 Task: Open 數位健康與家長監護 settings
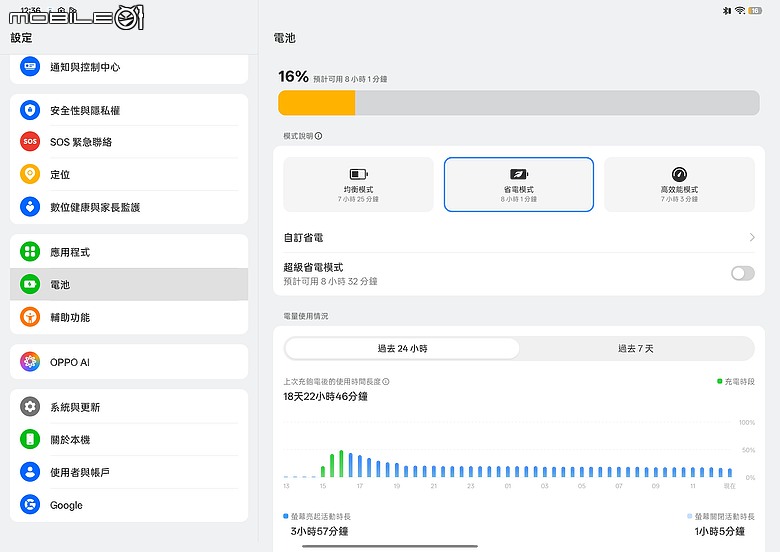pyautogui.click(x=129, y=207)
